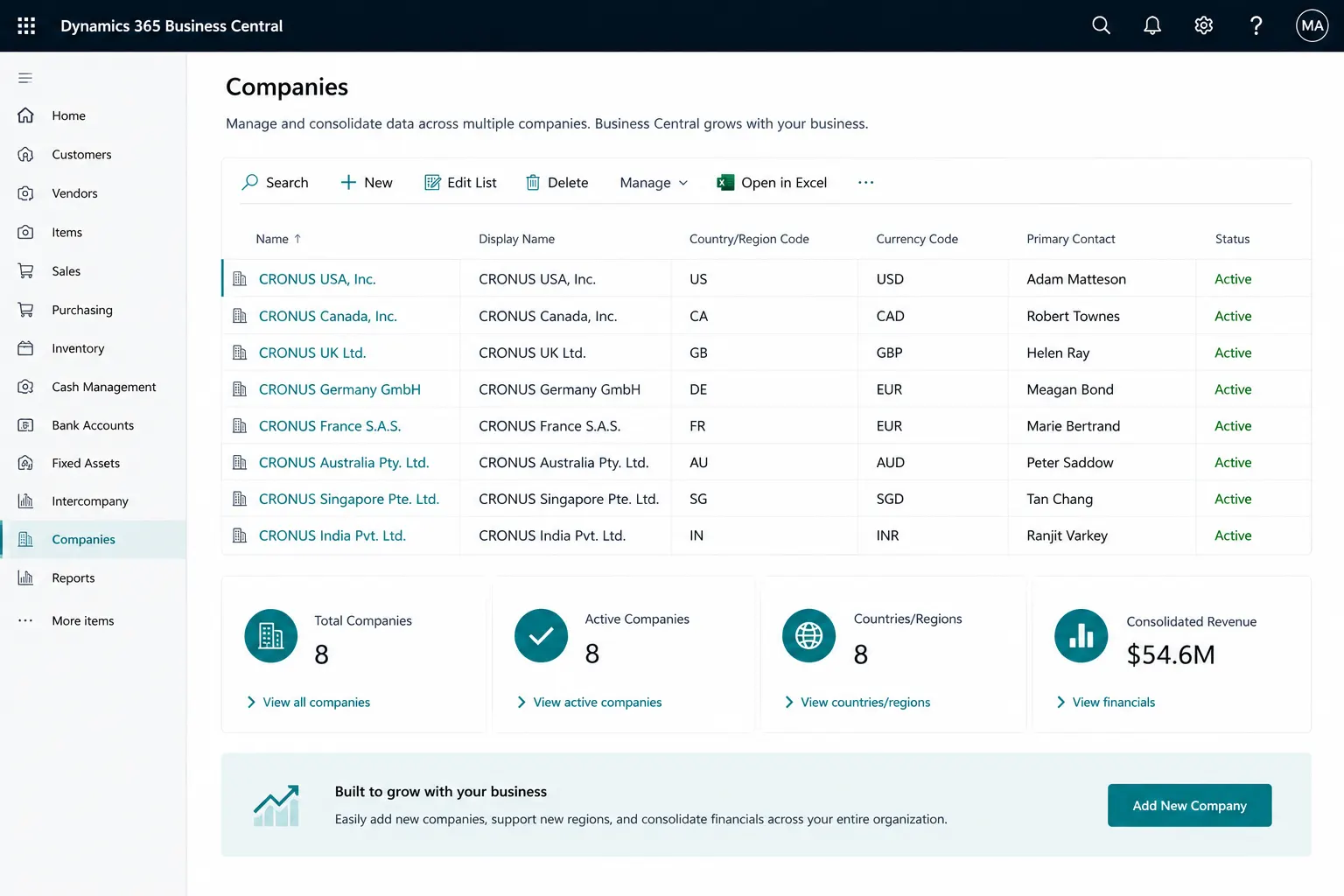Click the Search toolbar button
The height and width of the screenshot is (896, 1344).
coord(275,183)
